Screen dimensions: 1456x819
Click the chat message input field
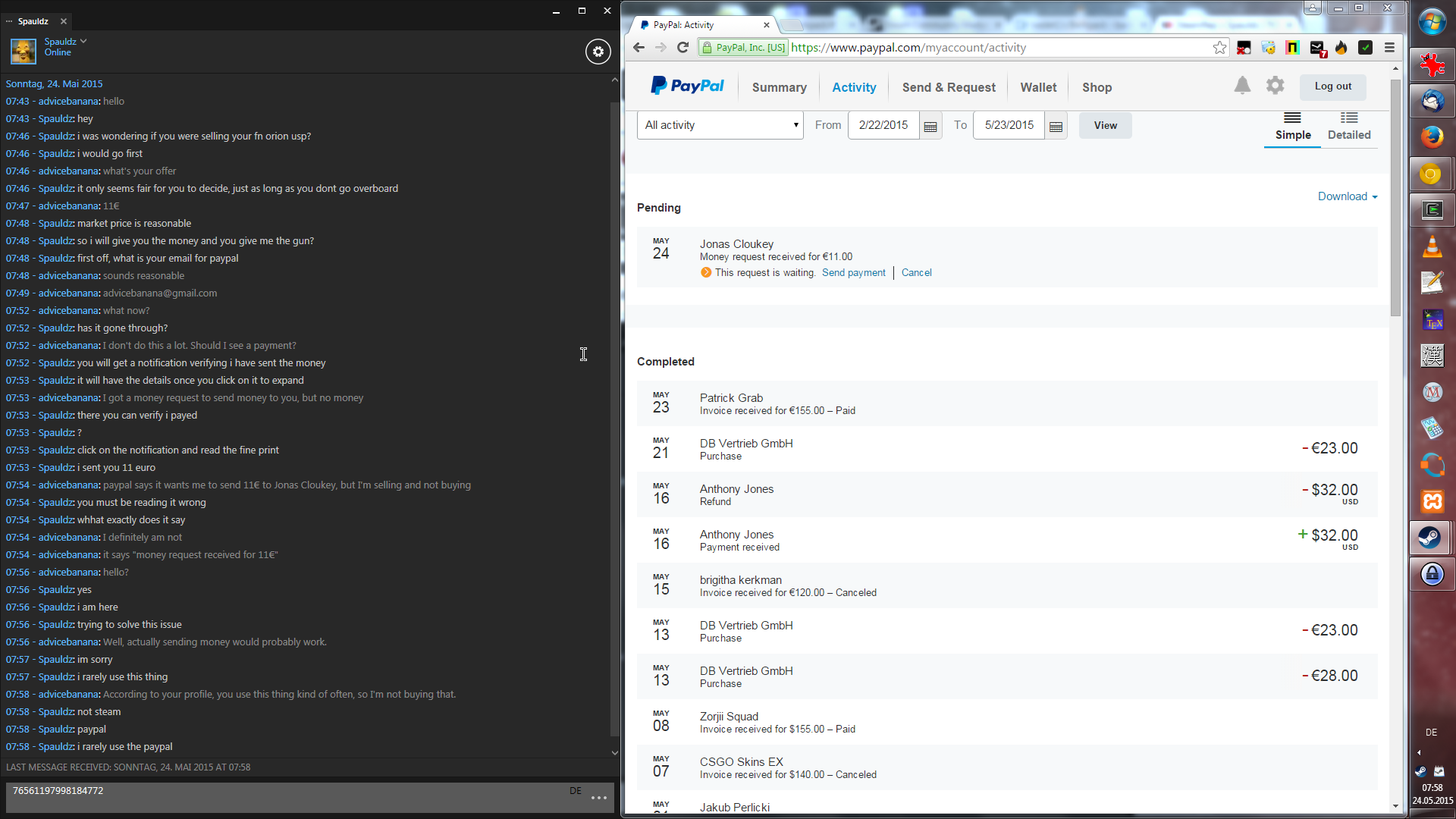click(288, 797)
